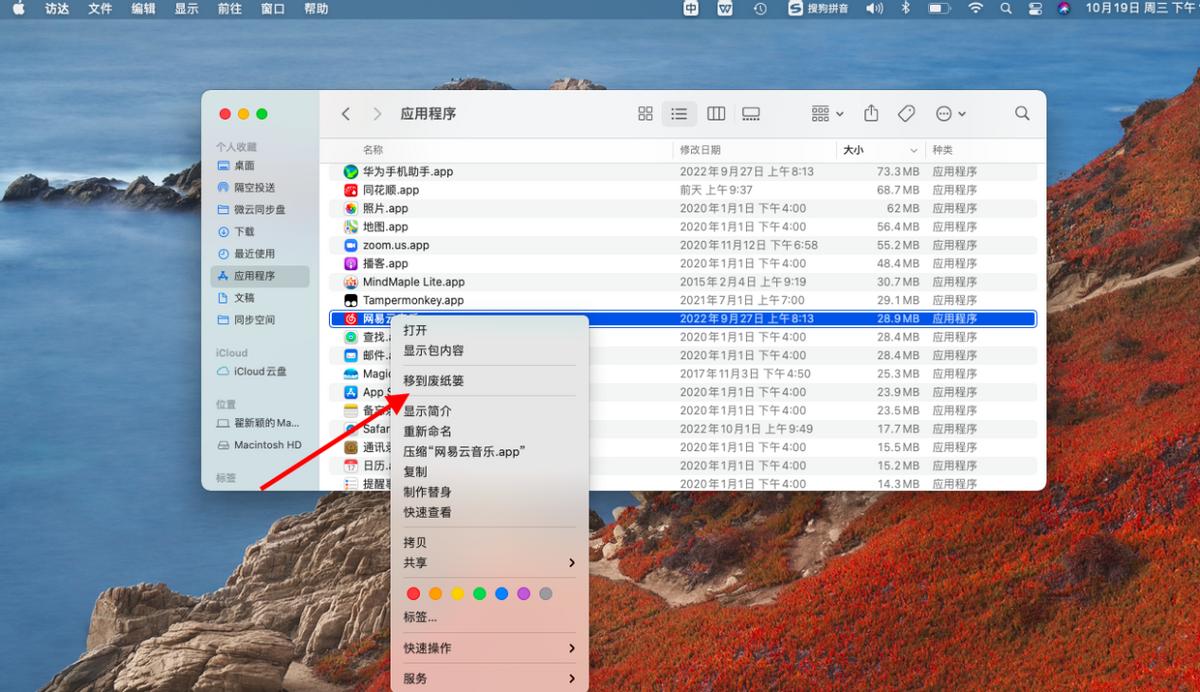This screenshot has height=692, width=1200.
Task: Expand the grouping options dropdown in the toolbar
Action: point(826,113)
